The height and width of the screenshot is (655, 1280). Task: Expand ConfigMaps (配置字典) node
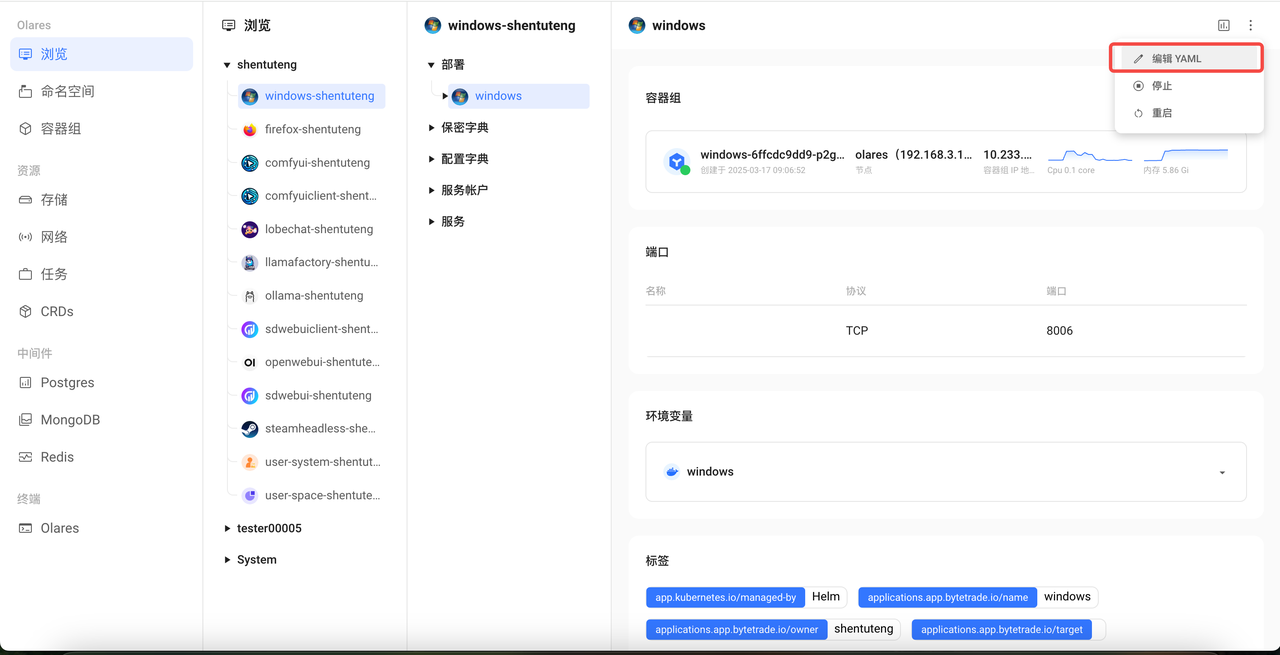(x=431, y=159)
